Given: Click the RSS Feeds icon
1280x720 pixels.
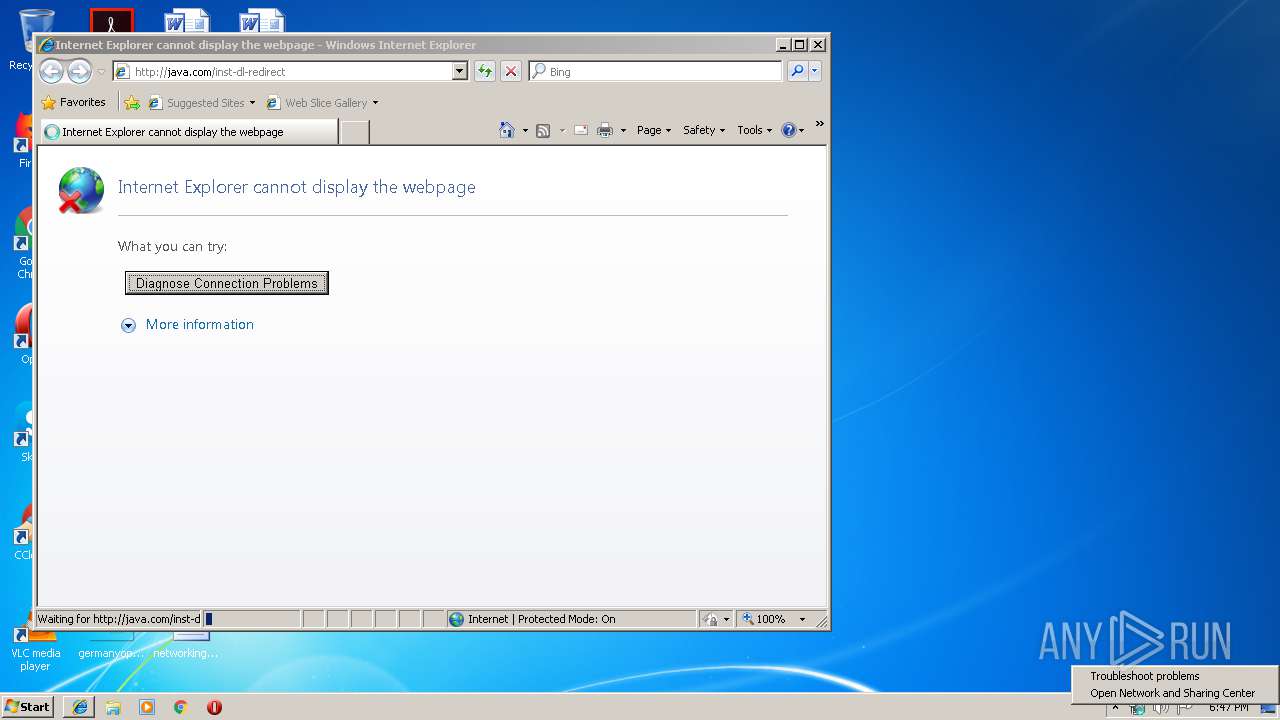Looking at the screenshot, I should point(543,130).
